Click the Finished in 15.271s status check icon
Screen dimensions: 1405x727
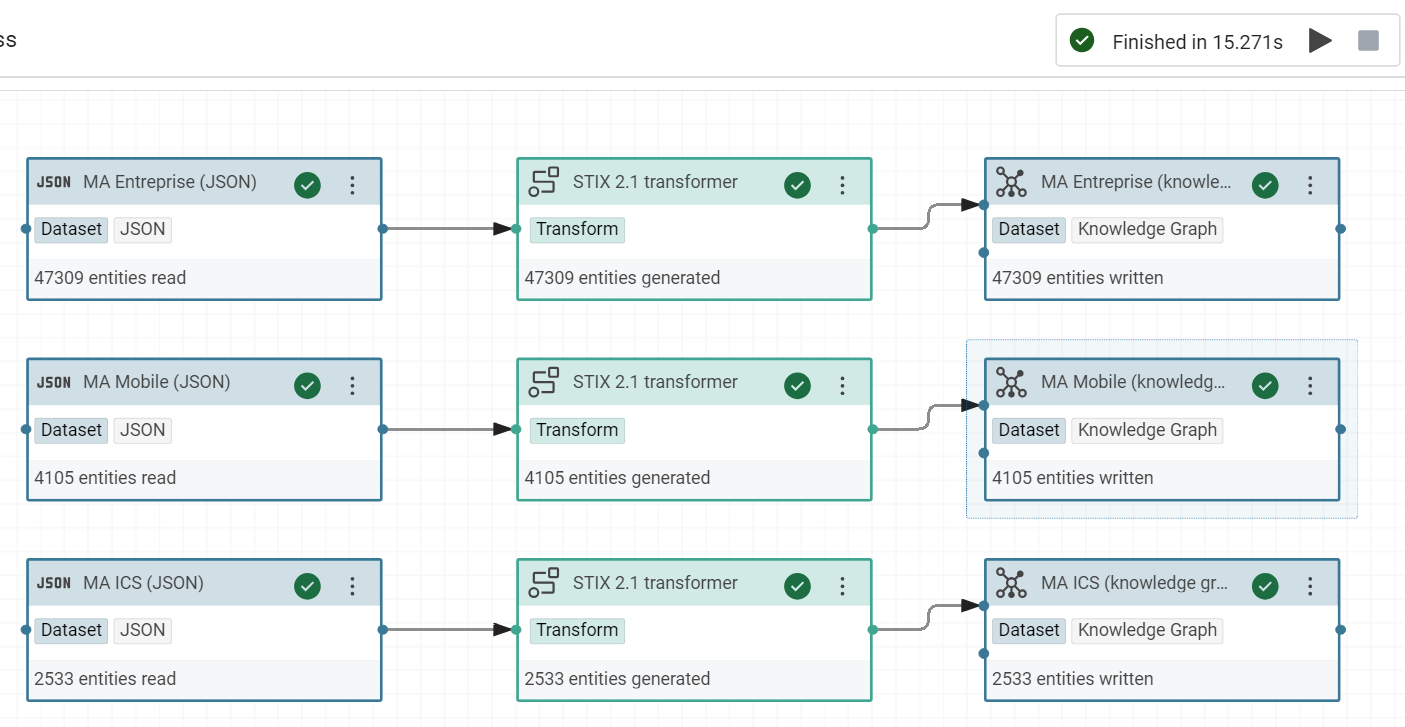pos(1081,41)
